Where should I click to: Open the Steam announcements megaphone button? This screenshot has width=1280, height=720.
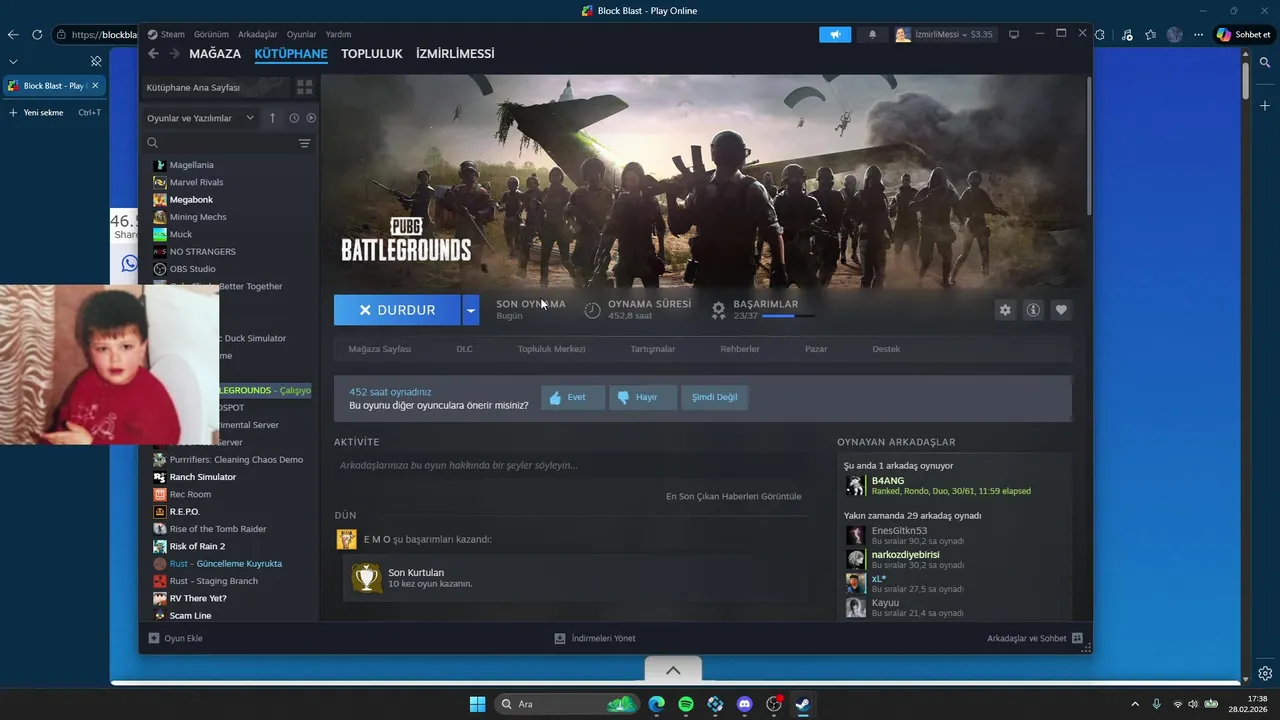(835, 34)
